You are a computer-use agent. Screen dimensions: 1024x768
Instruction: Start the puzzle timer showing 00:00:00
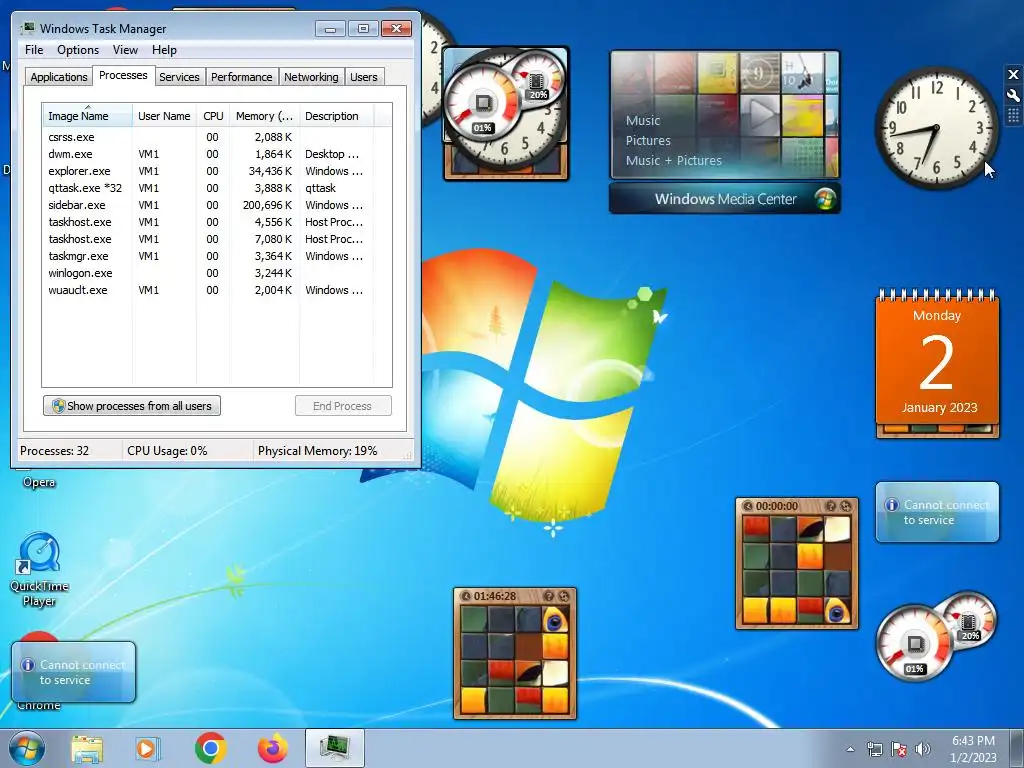click(748, 506)
